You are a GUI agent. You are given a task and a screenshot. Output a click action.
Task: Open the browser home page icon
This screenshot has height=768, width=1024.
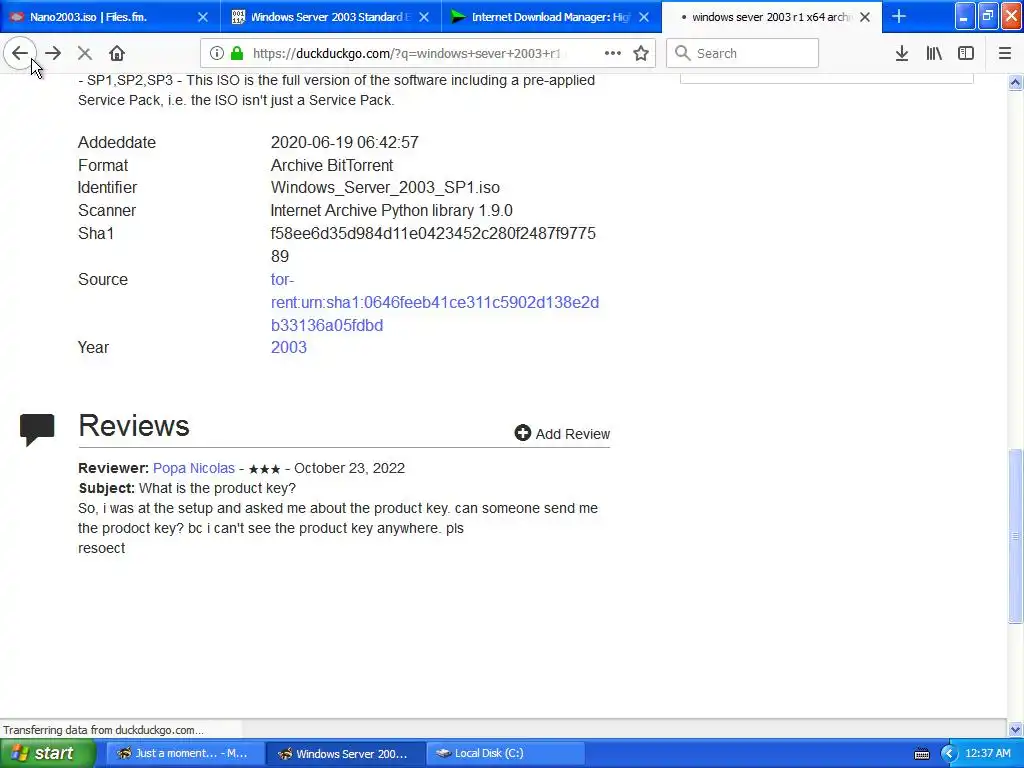[117, 54]
